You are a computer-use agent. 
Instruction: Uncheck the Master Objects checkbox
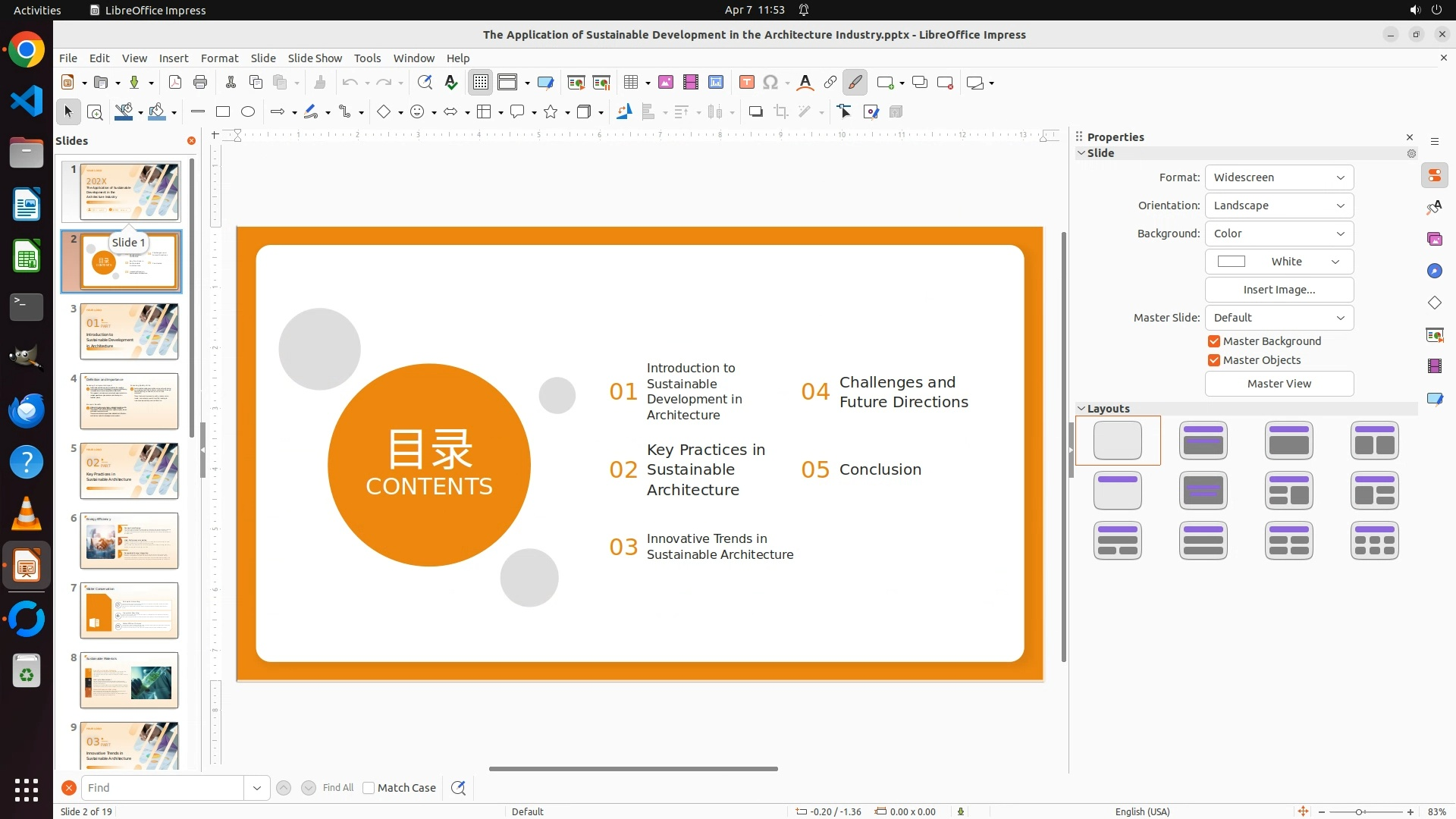pyautogui.click(x=1214, y=360)
